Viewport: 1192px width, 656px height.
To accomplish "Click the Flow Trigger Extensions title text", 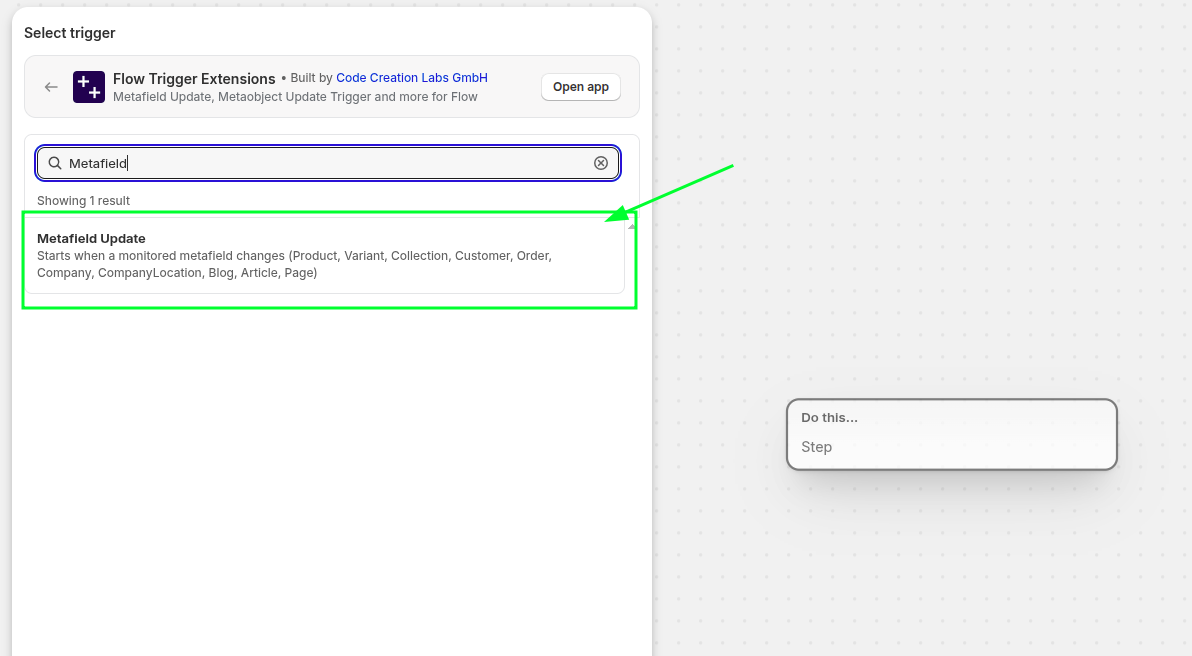I will [x=194, y=79].
